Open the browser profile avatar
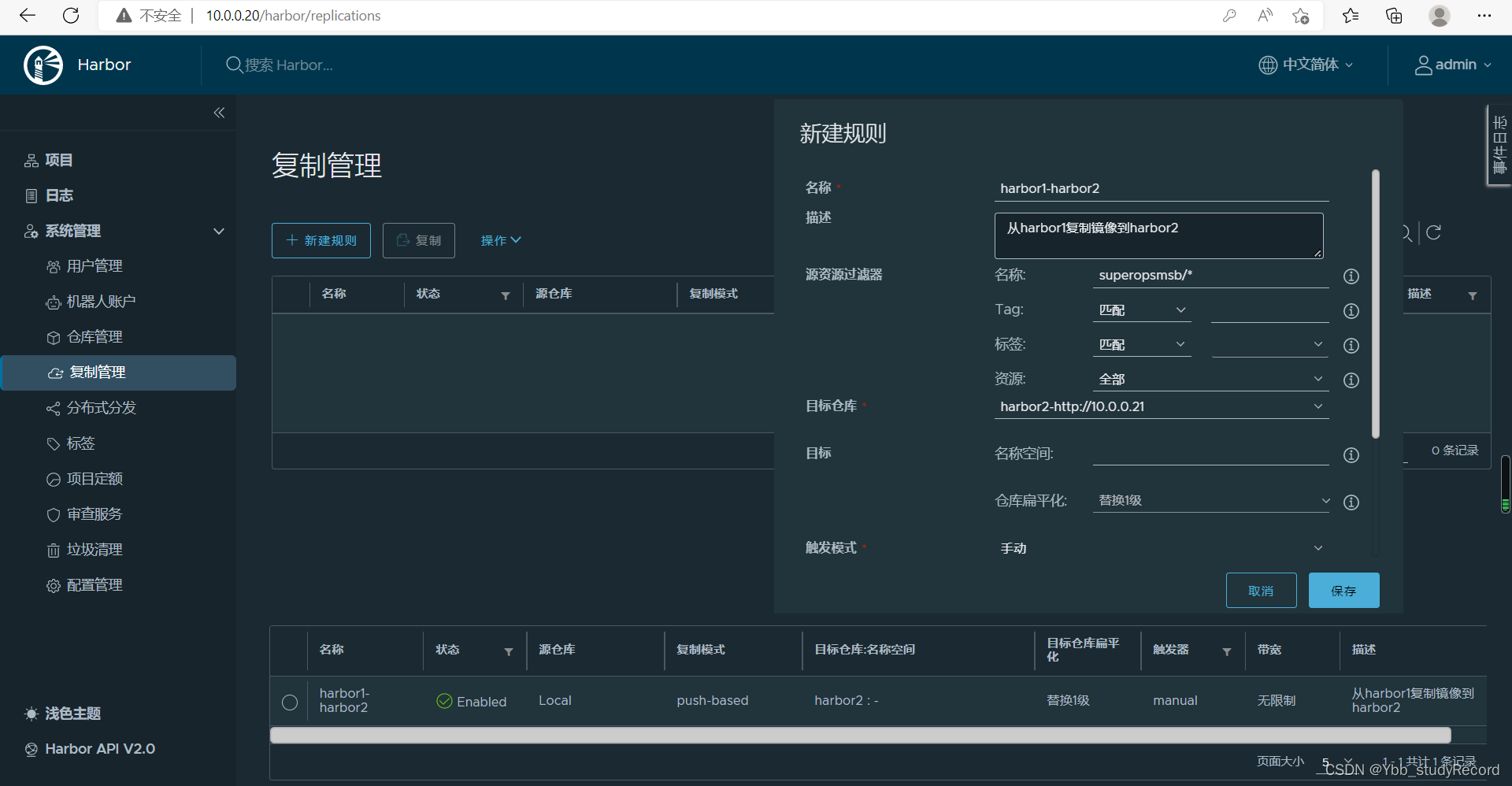This screenshot has height=786, width=1512. coord(1440,16)
